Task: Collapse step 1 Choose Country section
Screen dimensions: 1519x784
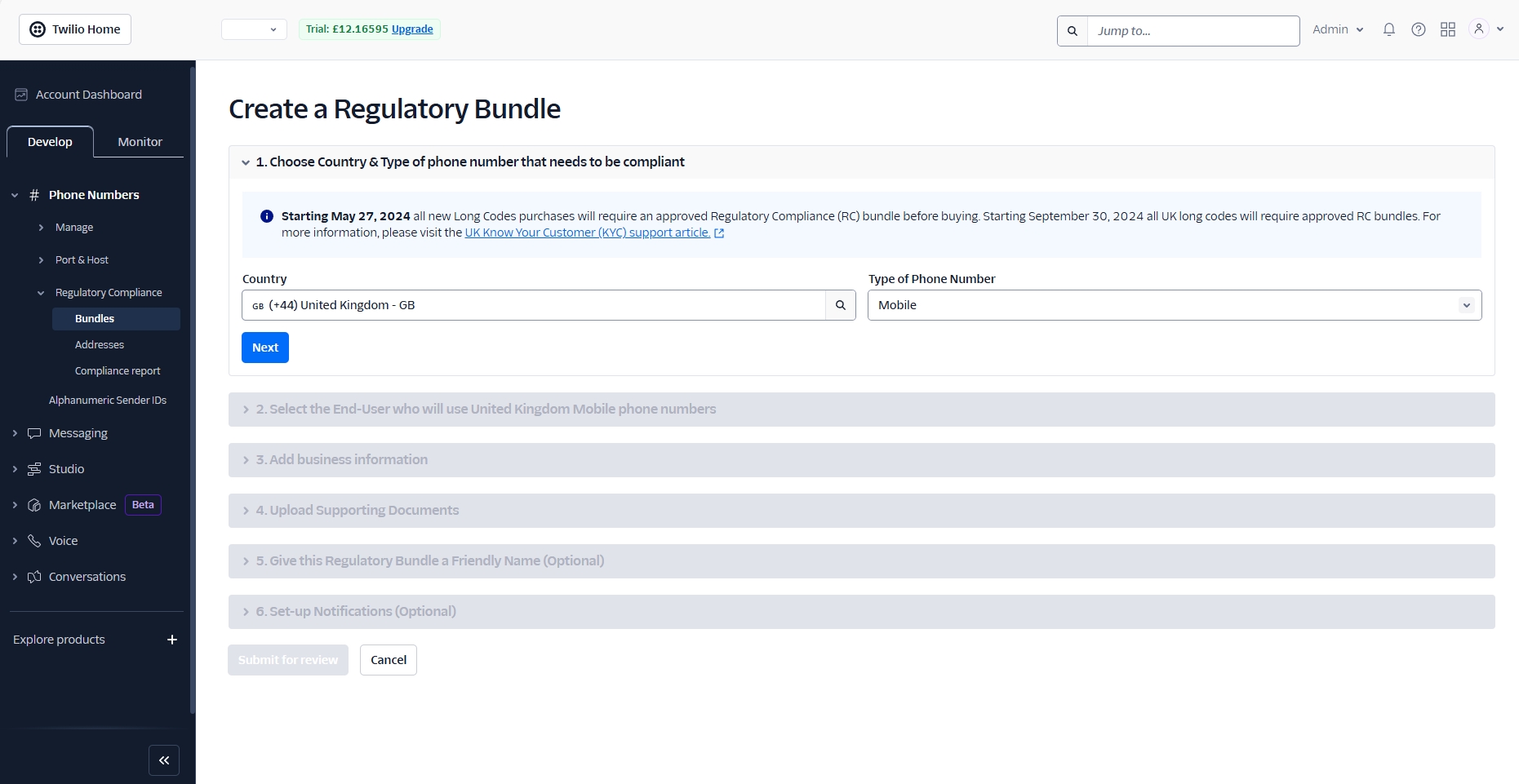Action: click(246, 162)
